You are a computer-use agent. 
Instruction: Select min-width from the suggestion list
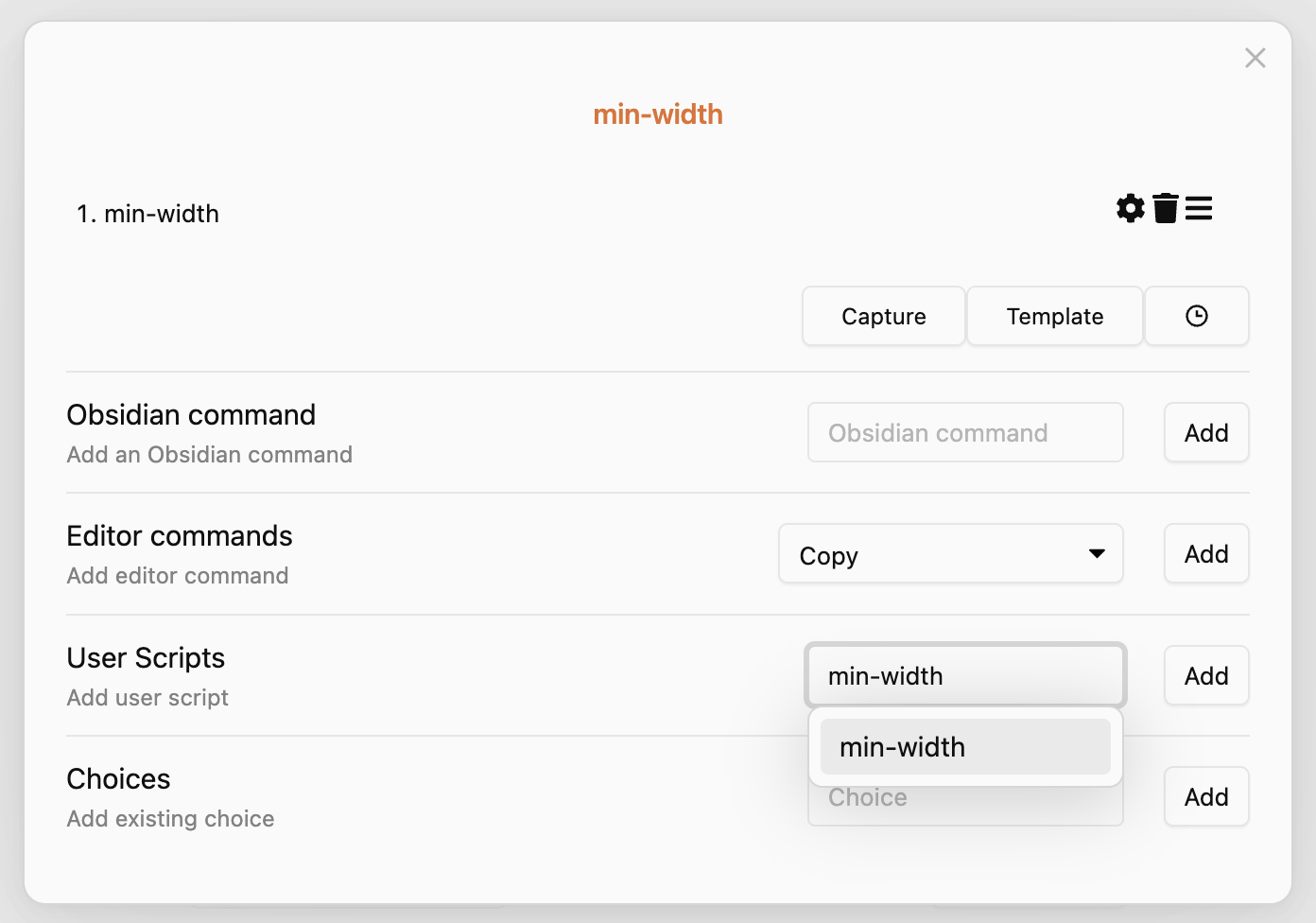point(965,747)
